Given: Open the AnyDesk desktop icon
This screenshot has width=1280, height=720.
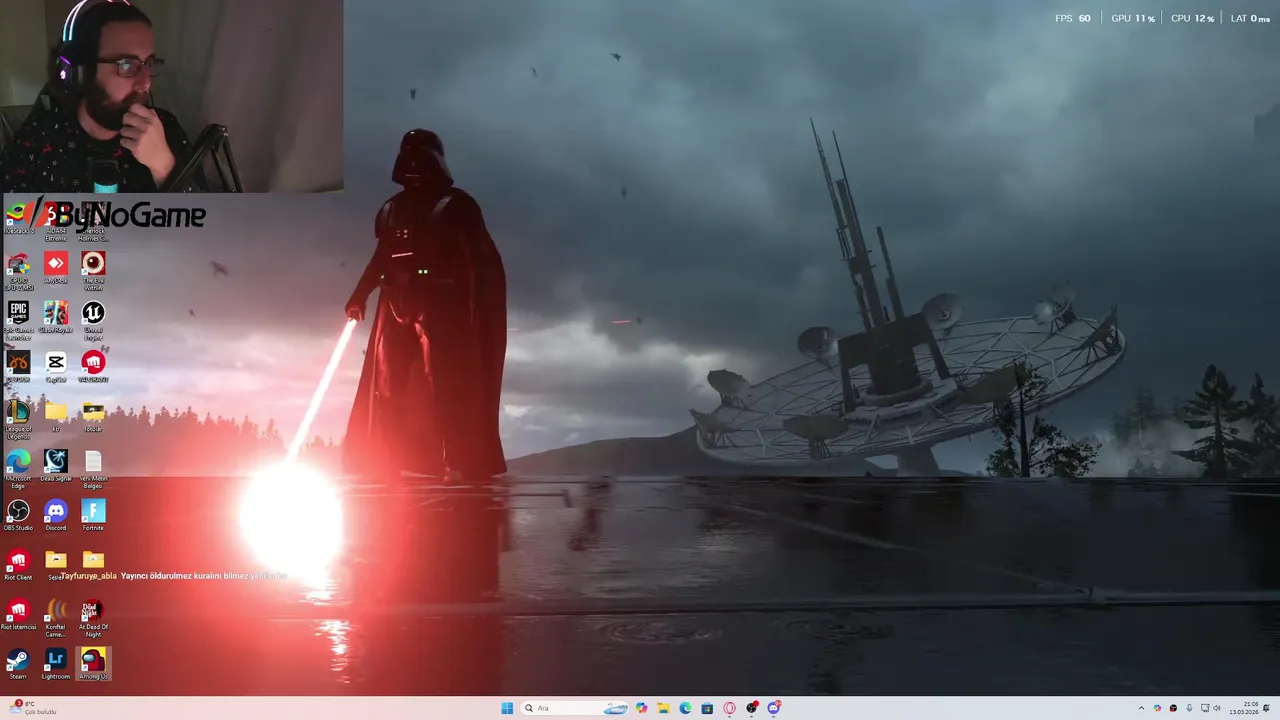Looking at the screenshot, I should pos(56,269).
